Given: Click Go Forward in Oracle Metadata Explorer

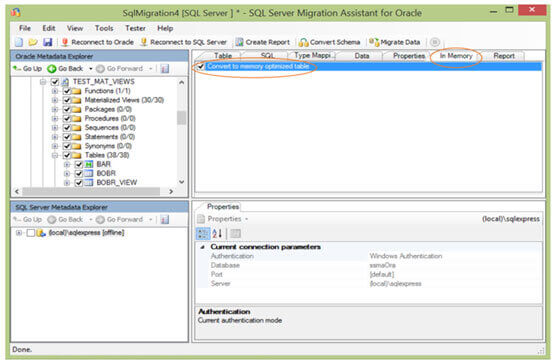Looking at the screenshot, I should (x=120, y=69).
